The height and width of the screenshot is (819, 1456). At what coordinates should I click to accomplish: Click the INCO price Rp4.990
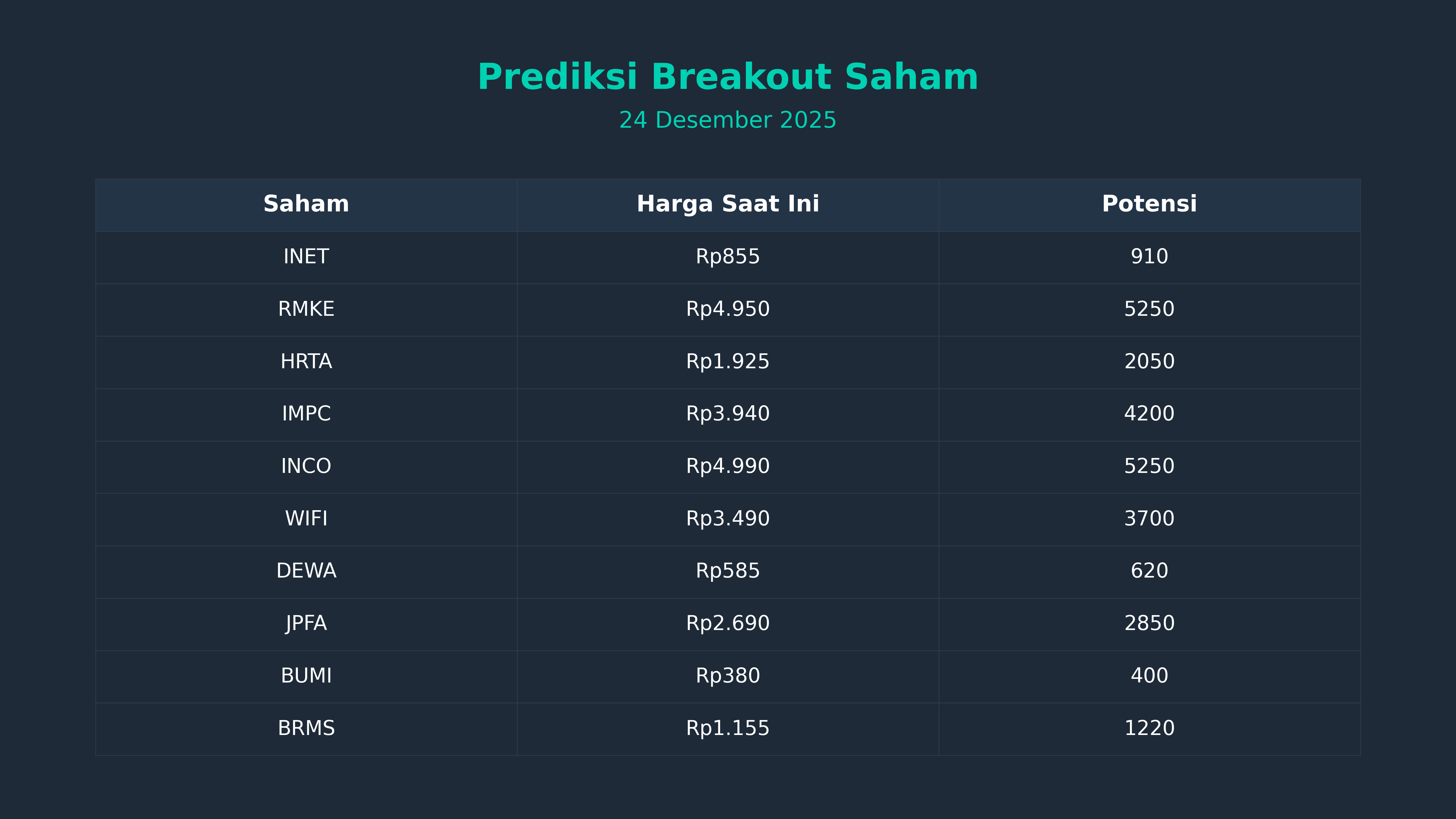[727, 466]
